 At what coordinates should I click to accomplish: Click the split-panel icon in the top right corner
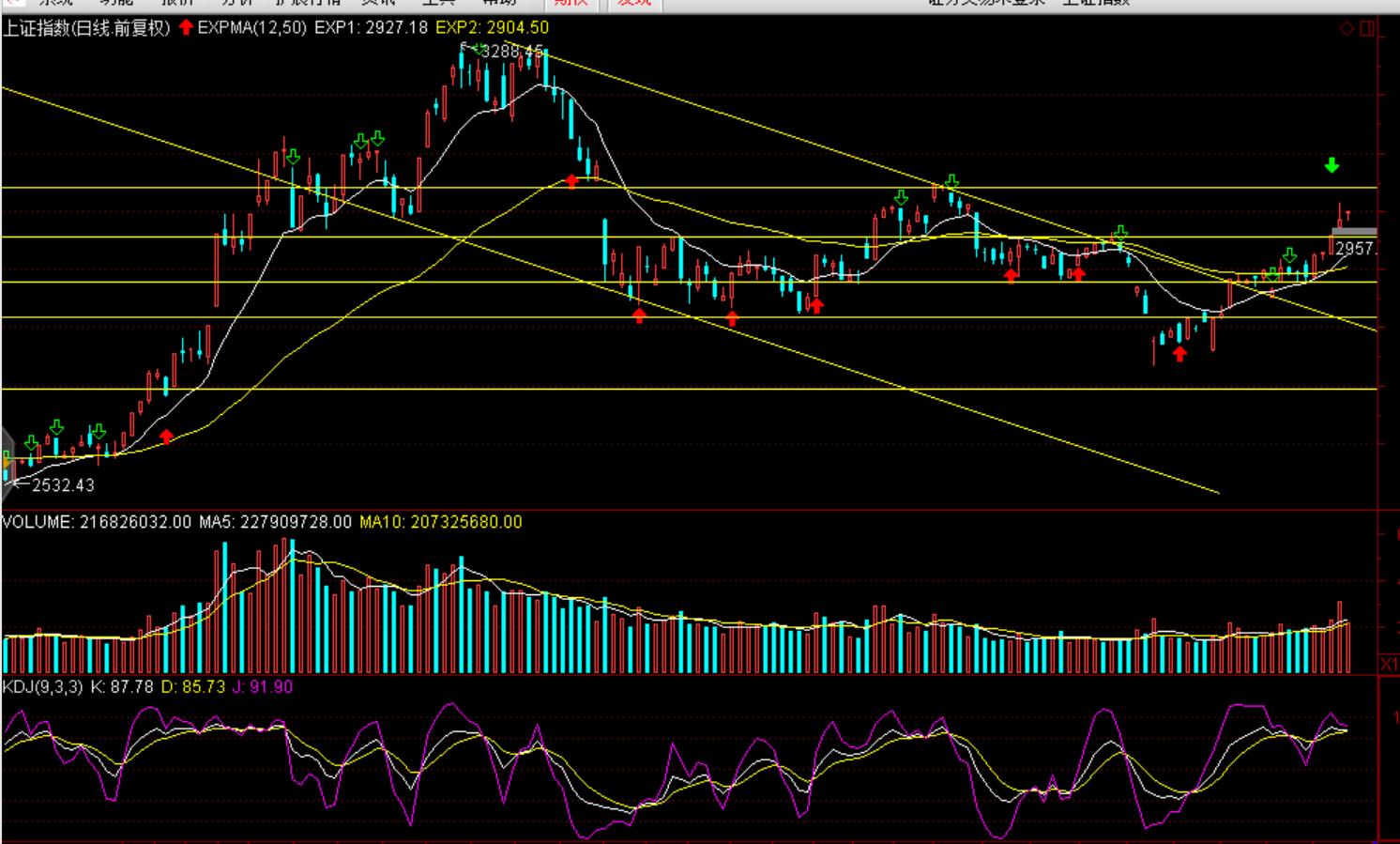coord(1367,28)
